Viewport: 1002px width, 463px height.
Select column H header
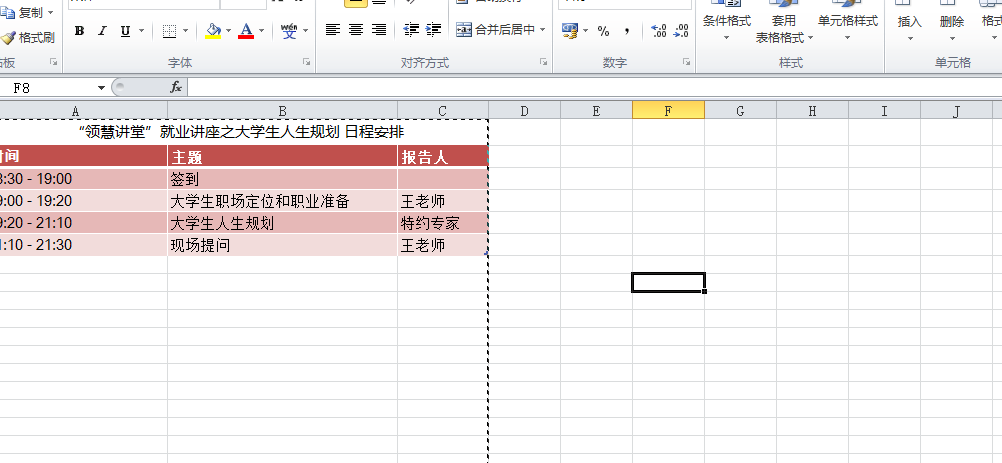[812, 111]
